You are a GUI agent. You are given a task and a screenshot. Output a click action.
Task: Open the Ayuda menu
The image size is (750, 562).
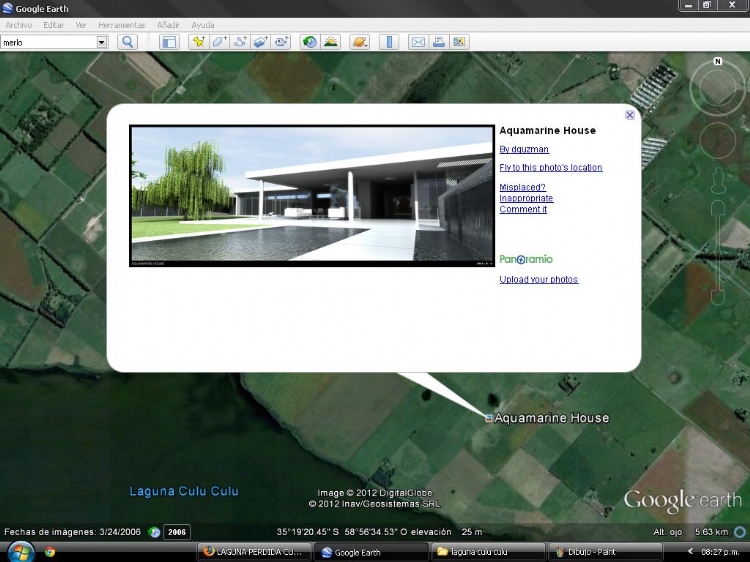click(203, 25)
